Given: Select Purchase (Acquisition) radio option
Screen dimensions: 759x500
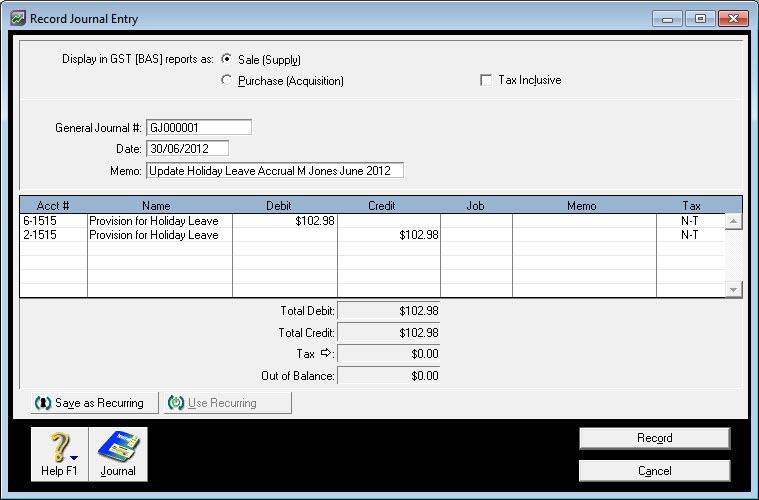Looking at the screenshot, I should (x=226, y=80).
